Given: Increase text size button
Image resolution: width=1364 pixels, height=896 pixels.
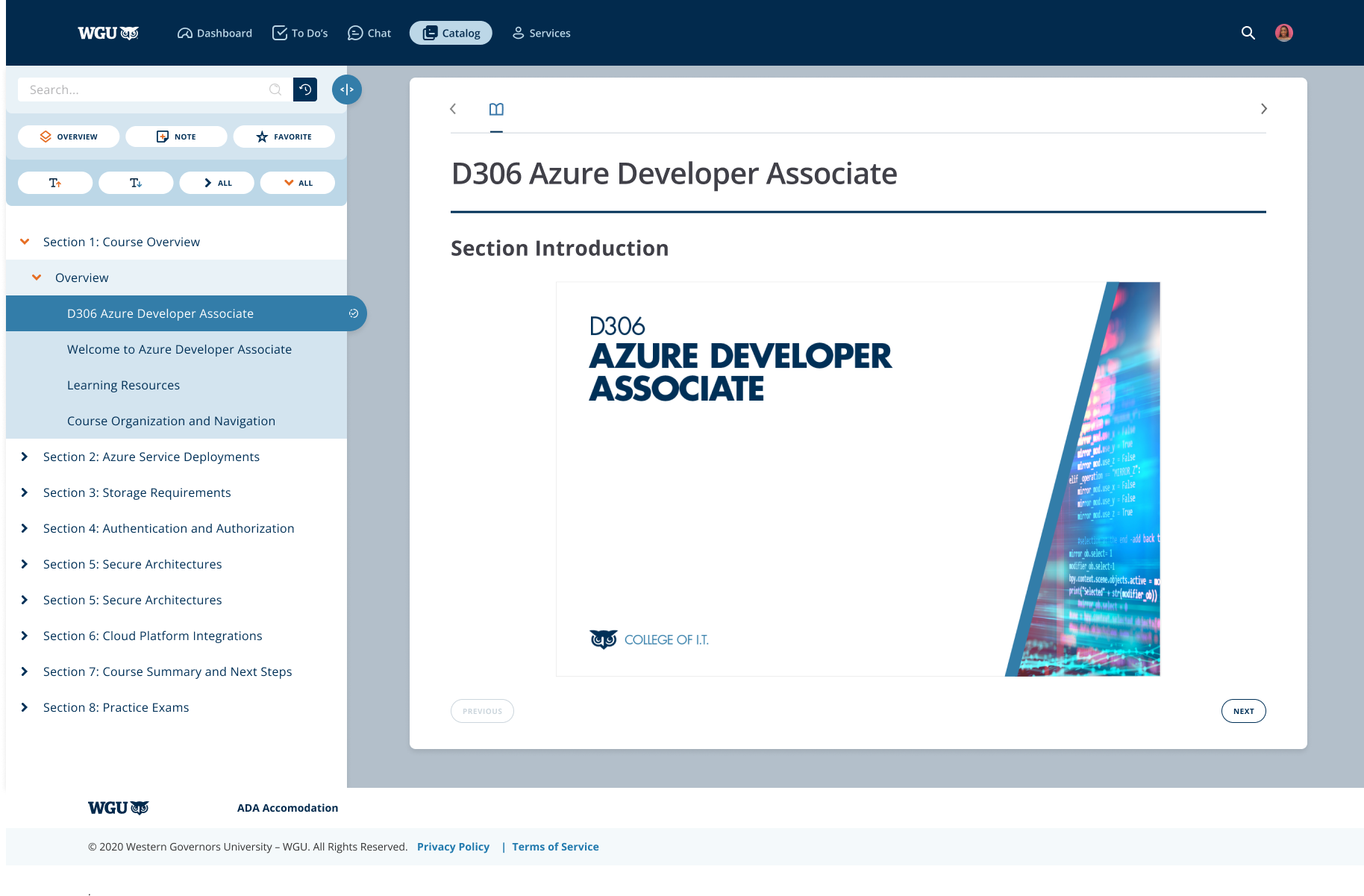Looking at the screenshot, I should [x=55, y=183].
